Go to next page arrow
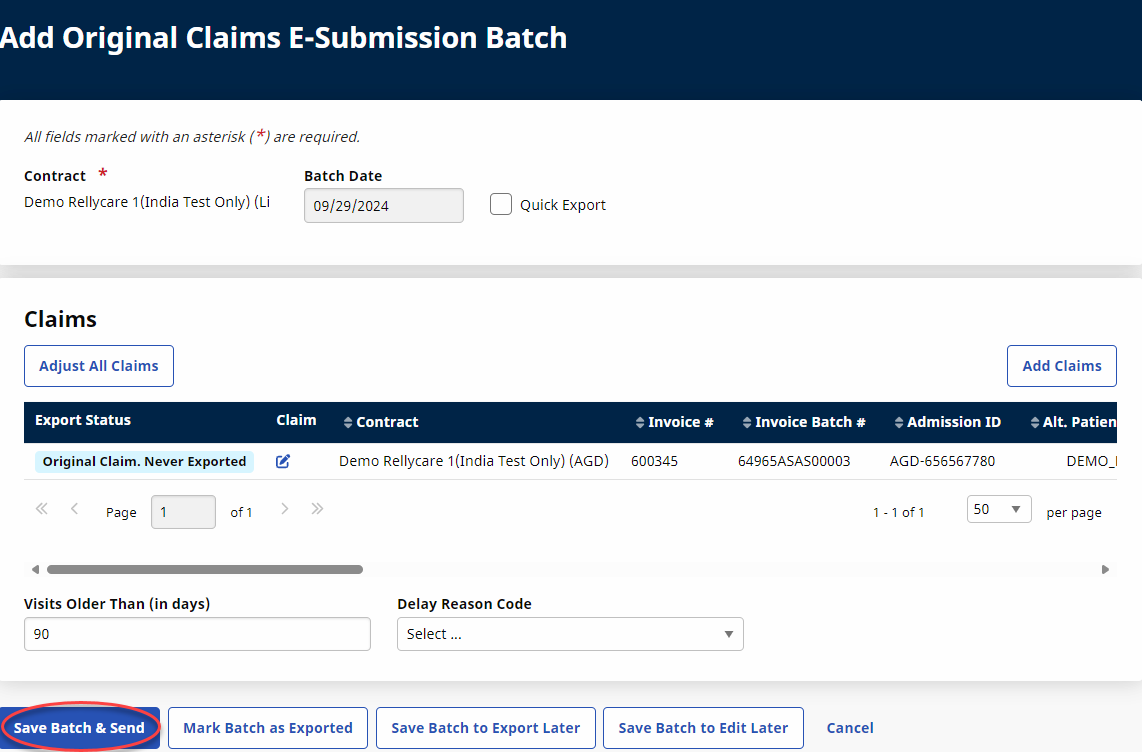This screenshot has width=1142, height=752. coord(285,509)
